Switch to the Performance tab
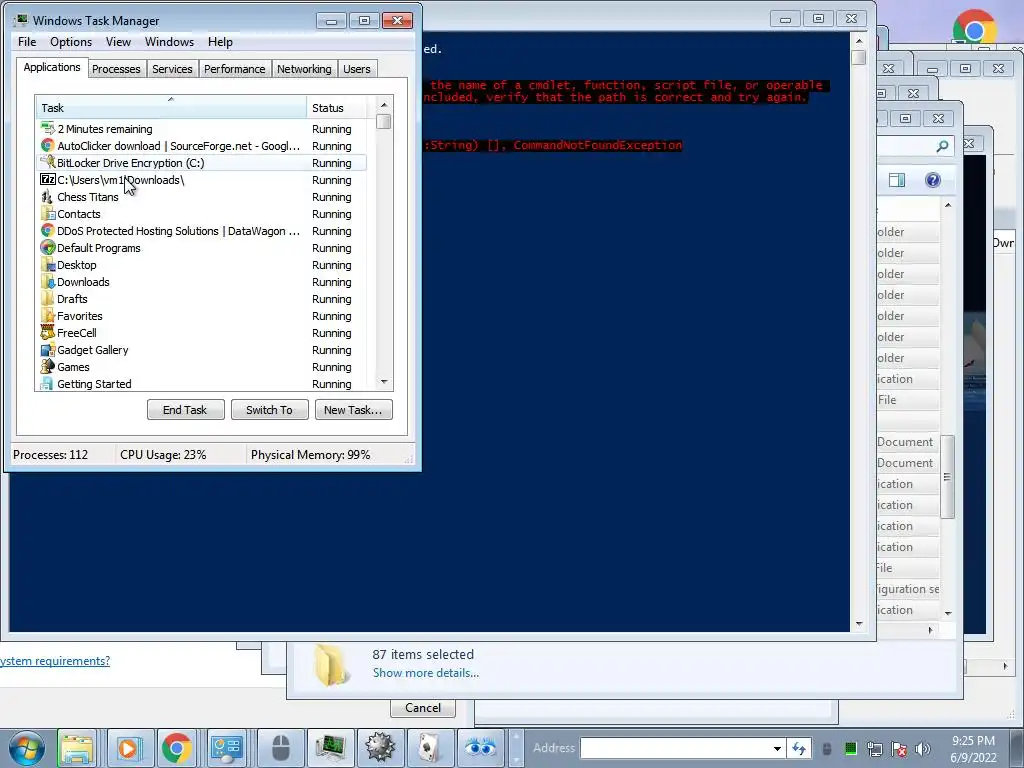Image resolution: width=1024 pixels, height=768 pixels. (234, 69)
